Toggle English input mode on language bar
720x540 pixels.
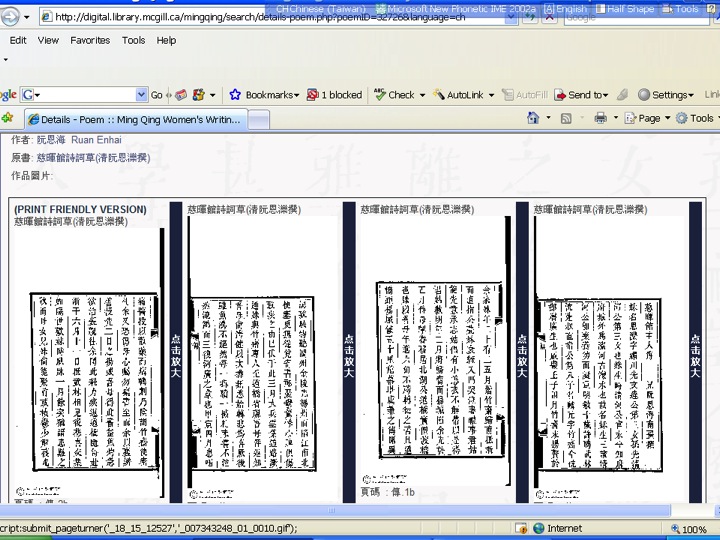tap(566, 8)
